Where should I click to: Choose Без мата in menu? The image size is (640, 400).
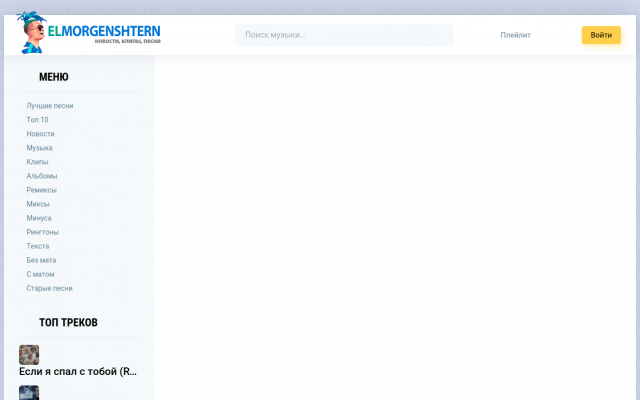pyautogui.click(x=41, y=260)
